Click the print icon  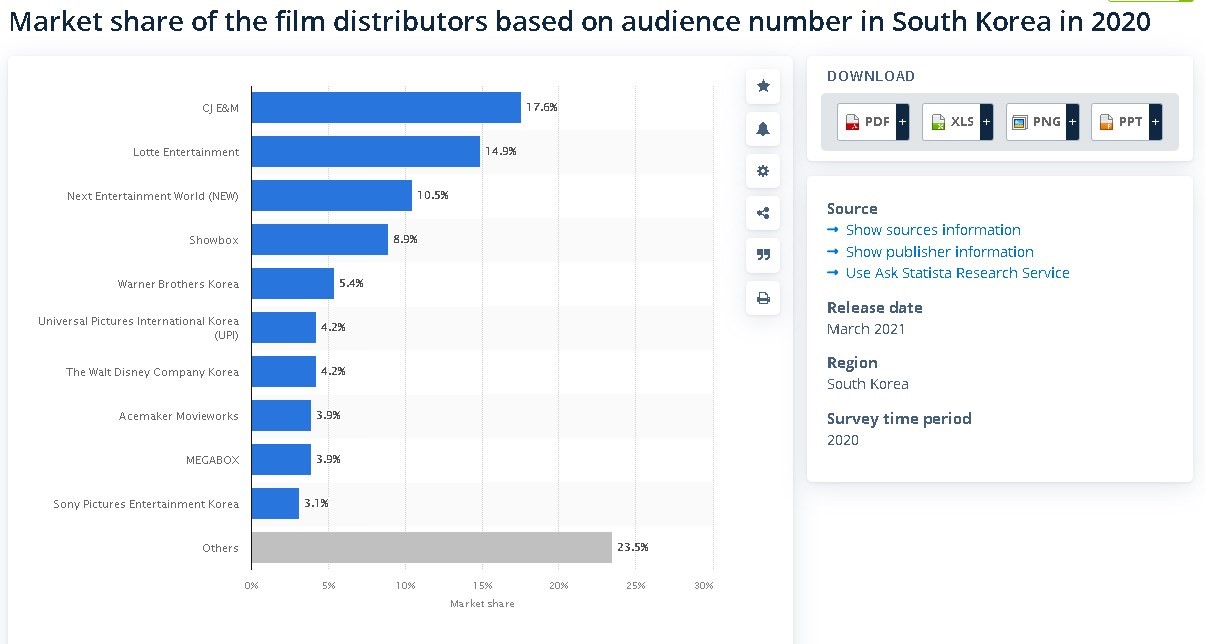[x=763, y=298]
